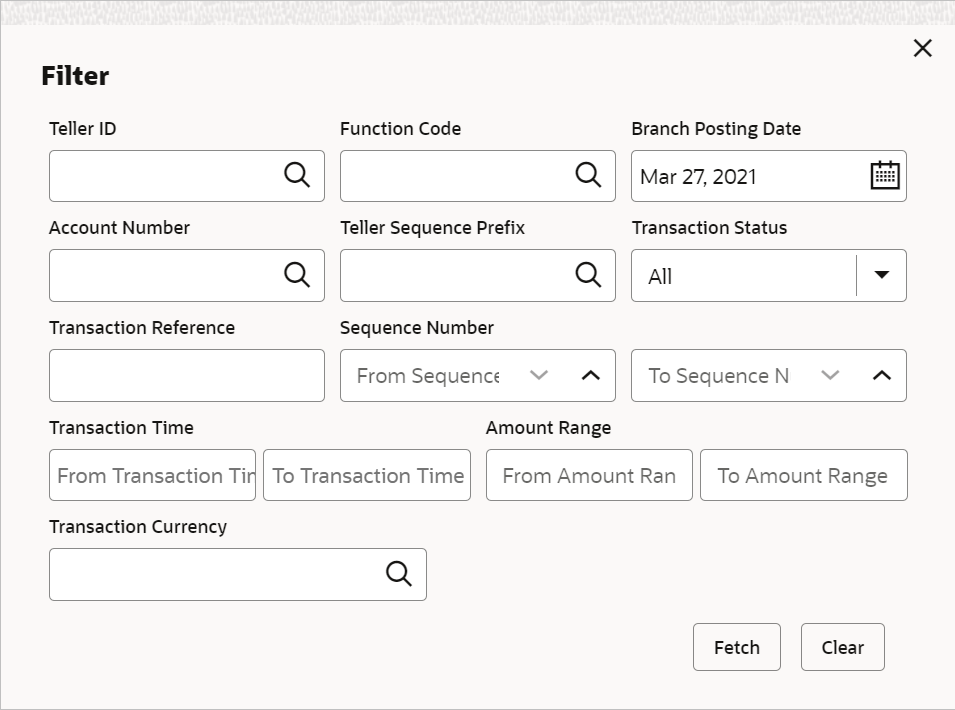This screenshot has width=955, height=710.
Task: Focus the Transaction Reference field
Action: [x=186, y=375]
